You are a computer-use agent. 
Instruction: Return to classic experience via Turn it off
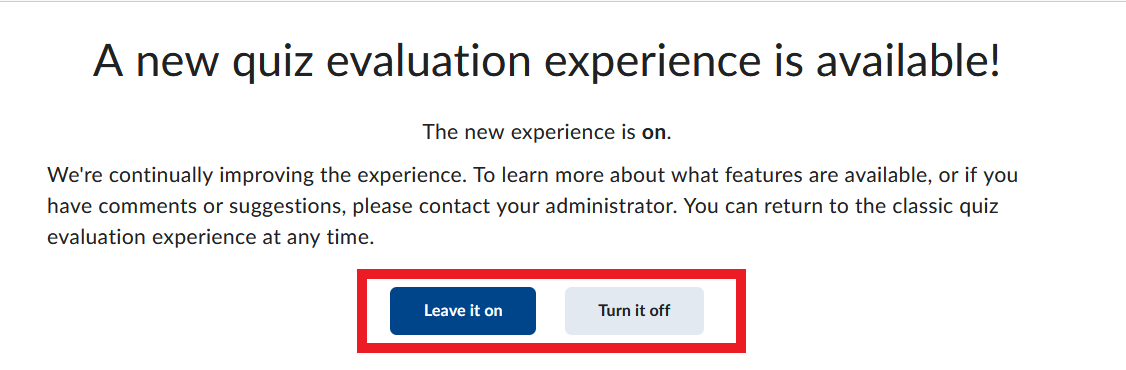[x=634, y=311]
